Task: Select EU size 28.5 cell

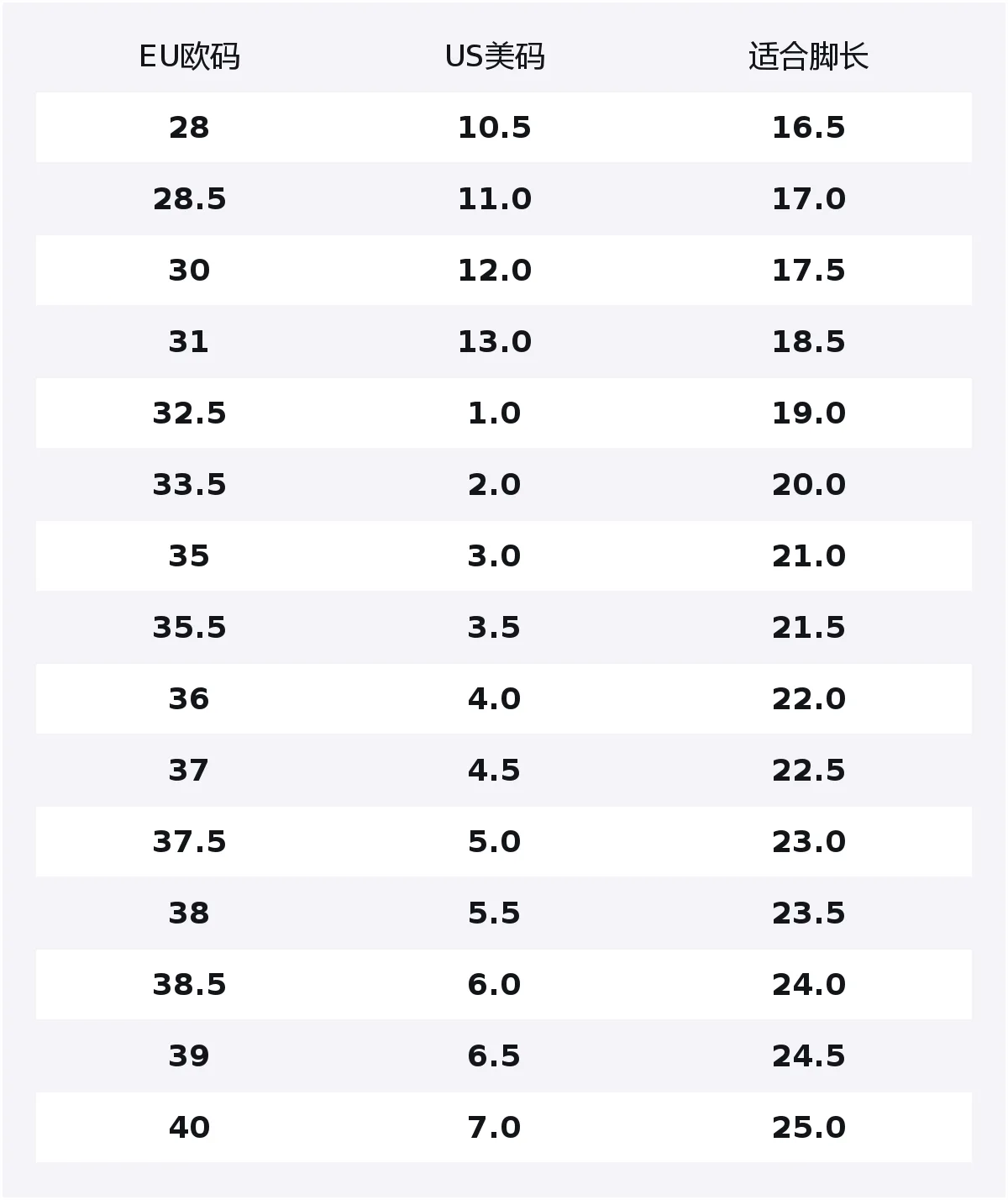Action: pos(189,199)
